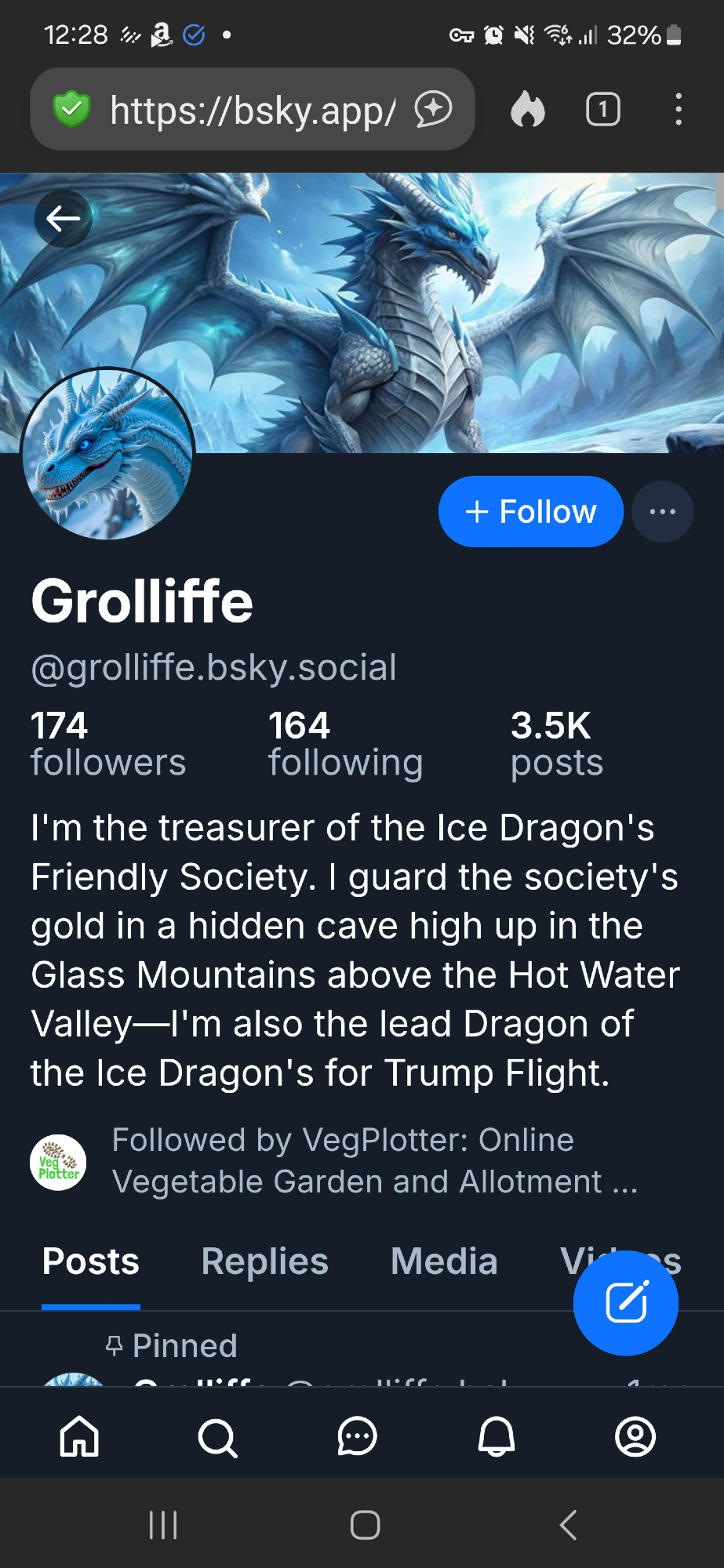Open the Bluesky search page
Image resolution: width=724 pixels, height=1568 pixels.
[217, 1437]
